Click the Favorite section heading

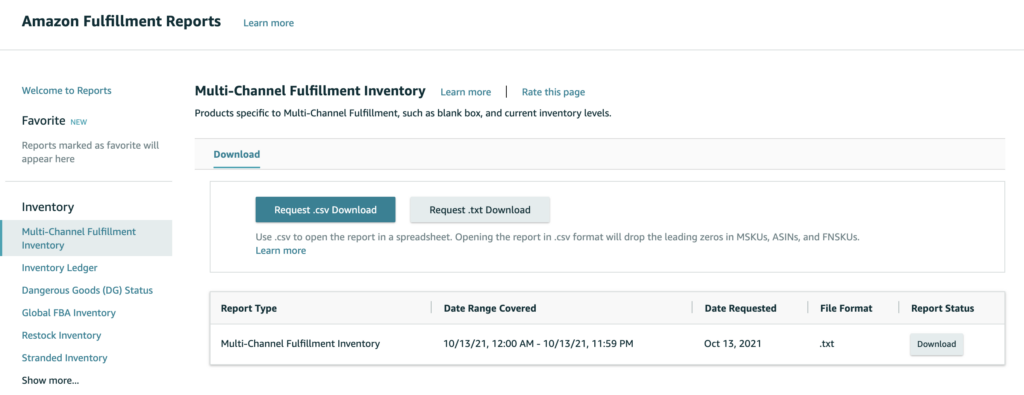(44, 121)
